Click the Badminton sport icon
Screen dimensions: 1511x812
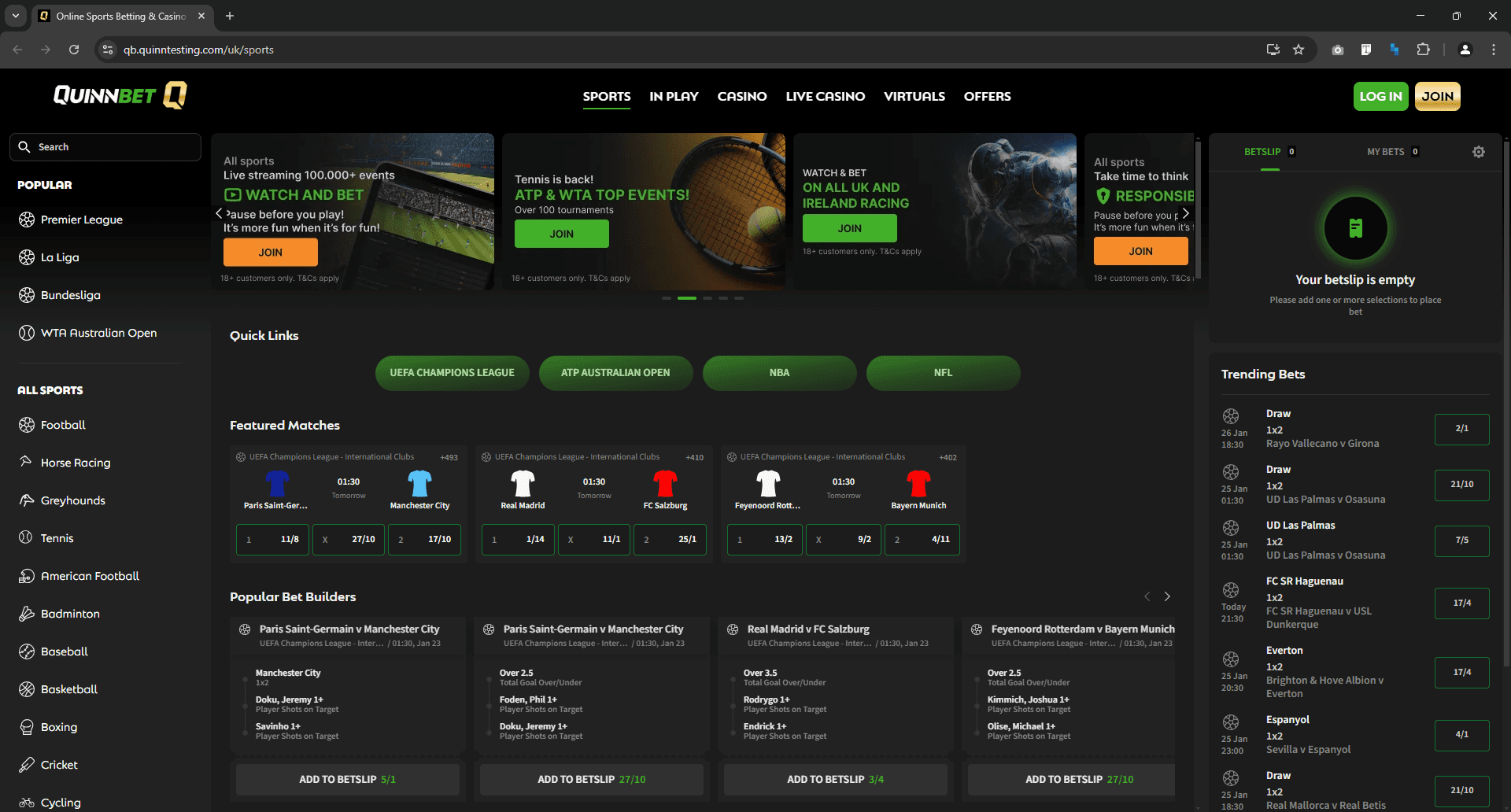(27, 614)
